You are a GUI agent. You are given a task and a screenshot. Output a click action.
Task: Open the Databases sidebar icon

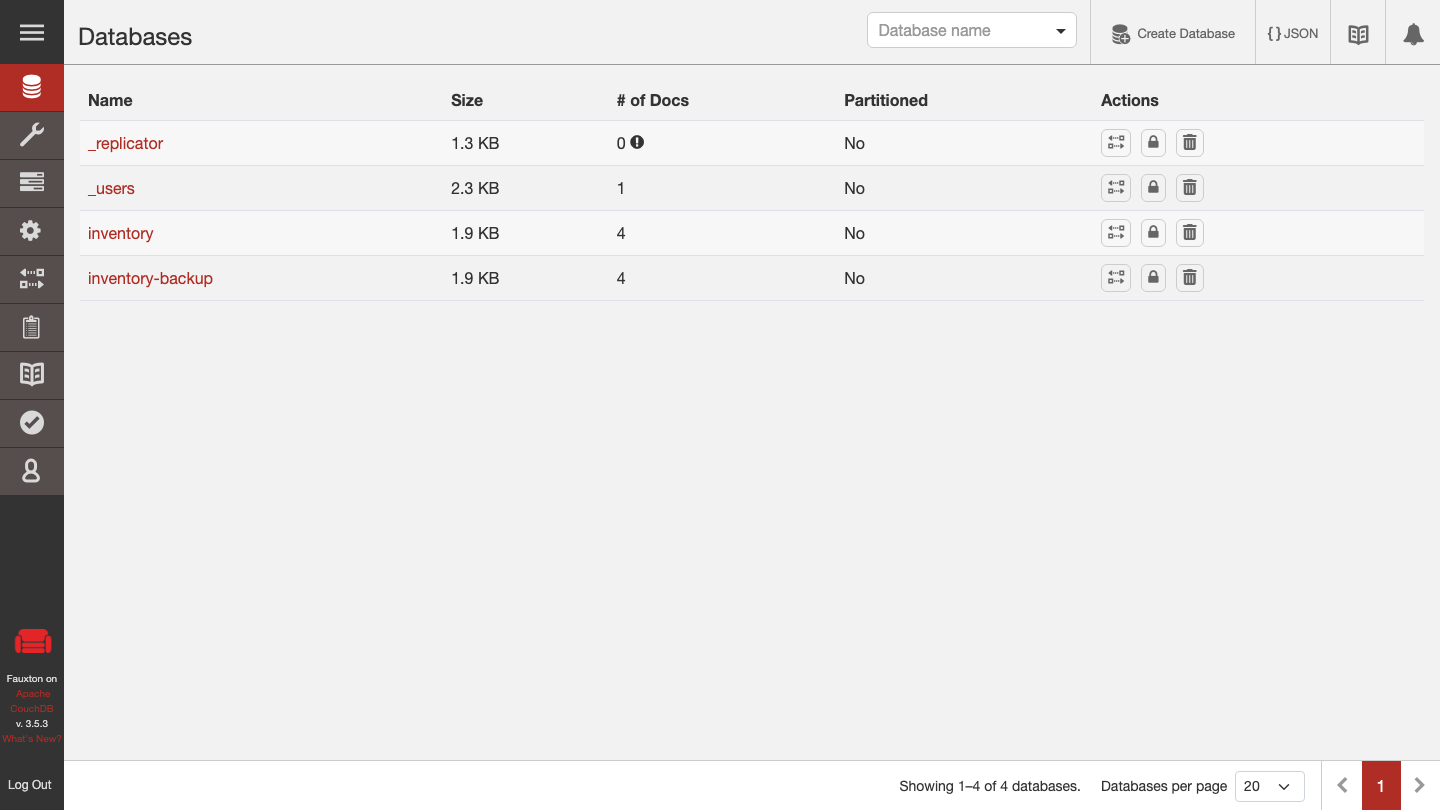(x=32, y=88)
